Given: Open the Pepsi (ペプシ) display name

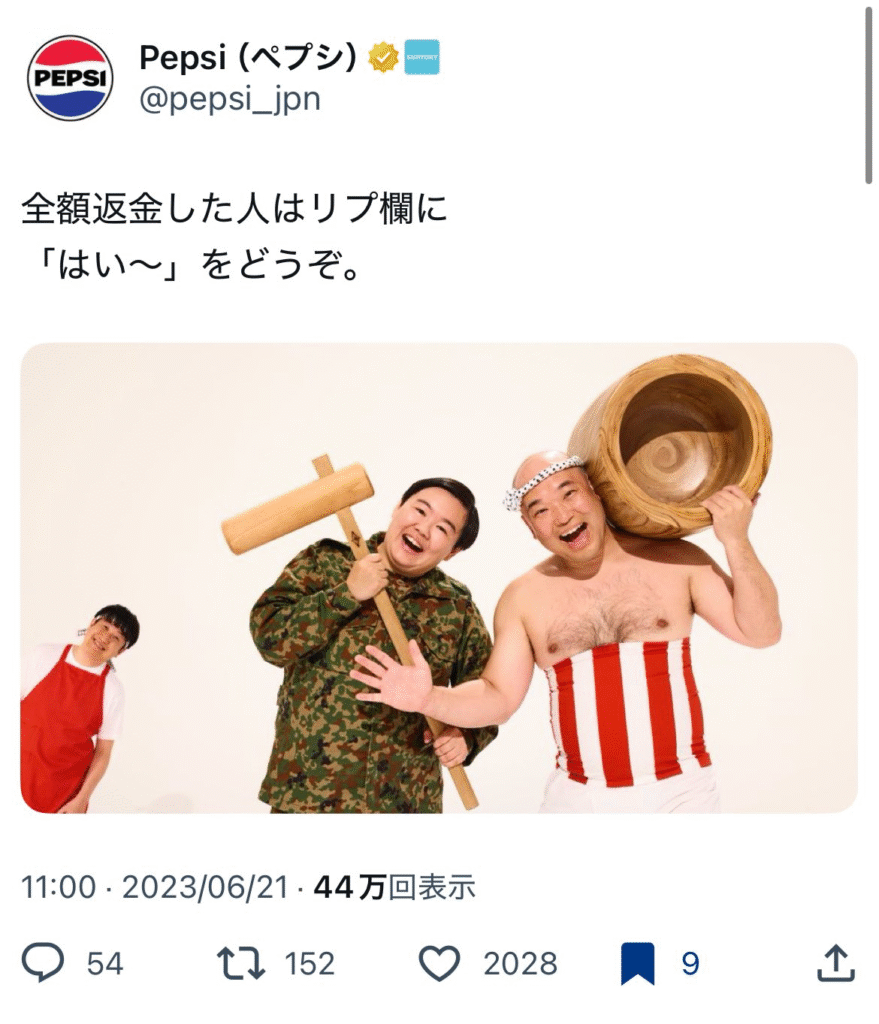Looking at the screenshot, I should (x=248, y=58).
